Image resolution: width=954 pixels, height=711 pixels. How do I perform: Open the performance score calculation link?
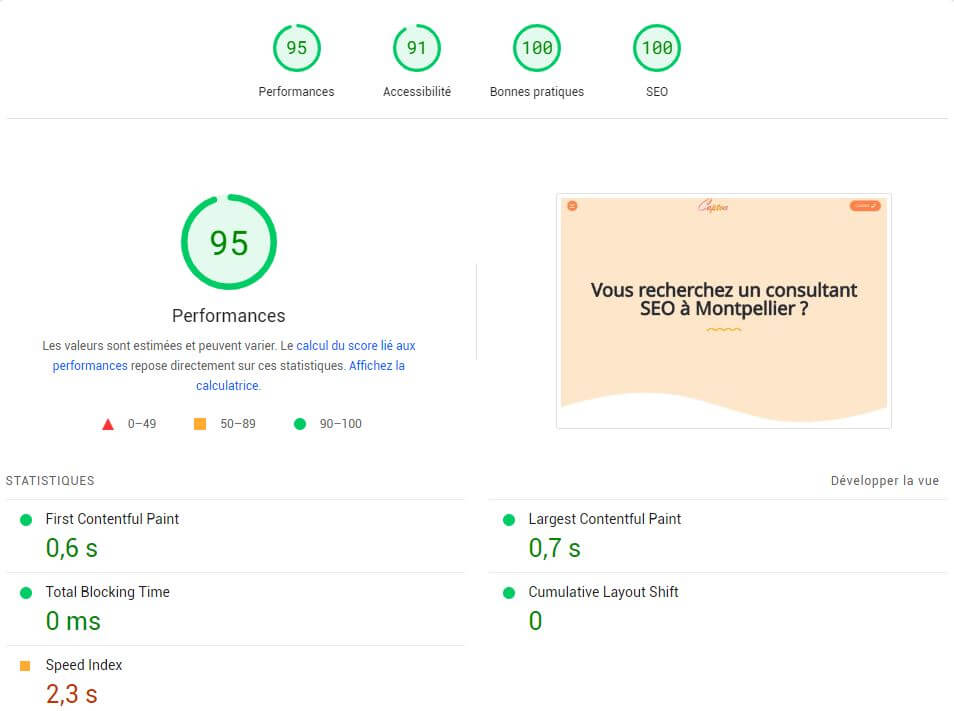click(x=355, y=346)
